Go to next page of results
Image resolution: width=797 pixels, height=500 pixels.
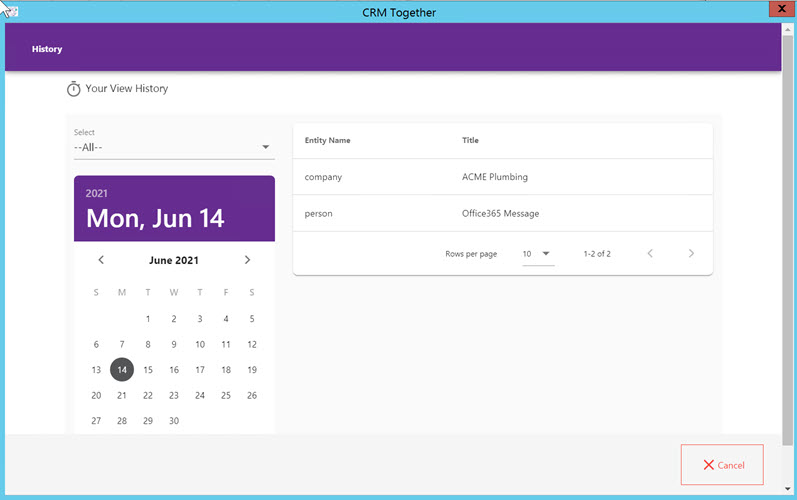coord(691,253)
